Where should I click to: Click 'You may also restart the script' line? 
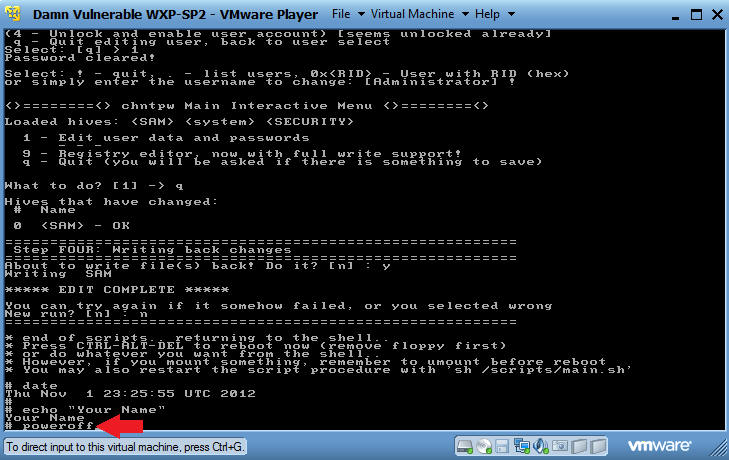[319, 370]
